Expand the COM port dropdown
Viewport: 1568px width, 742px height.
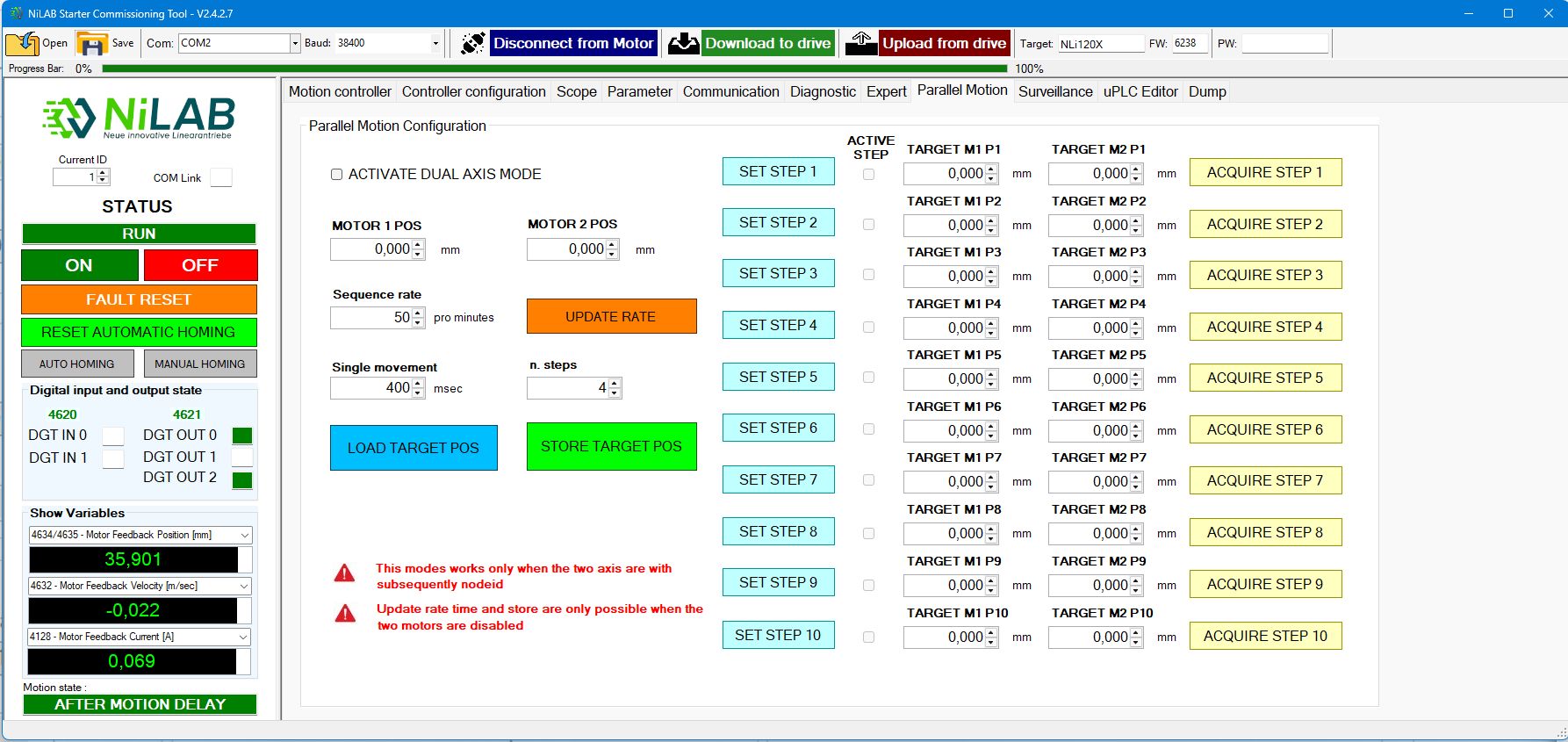(295, 43)
